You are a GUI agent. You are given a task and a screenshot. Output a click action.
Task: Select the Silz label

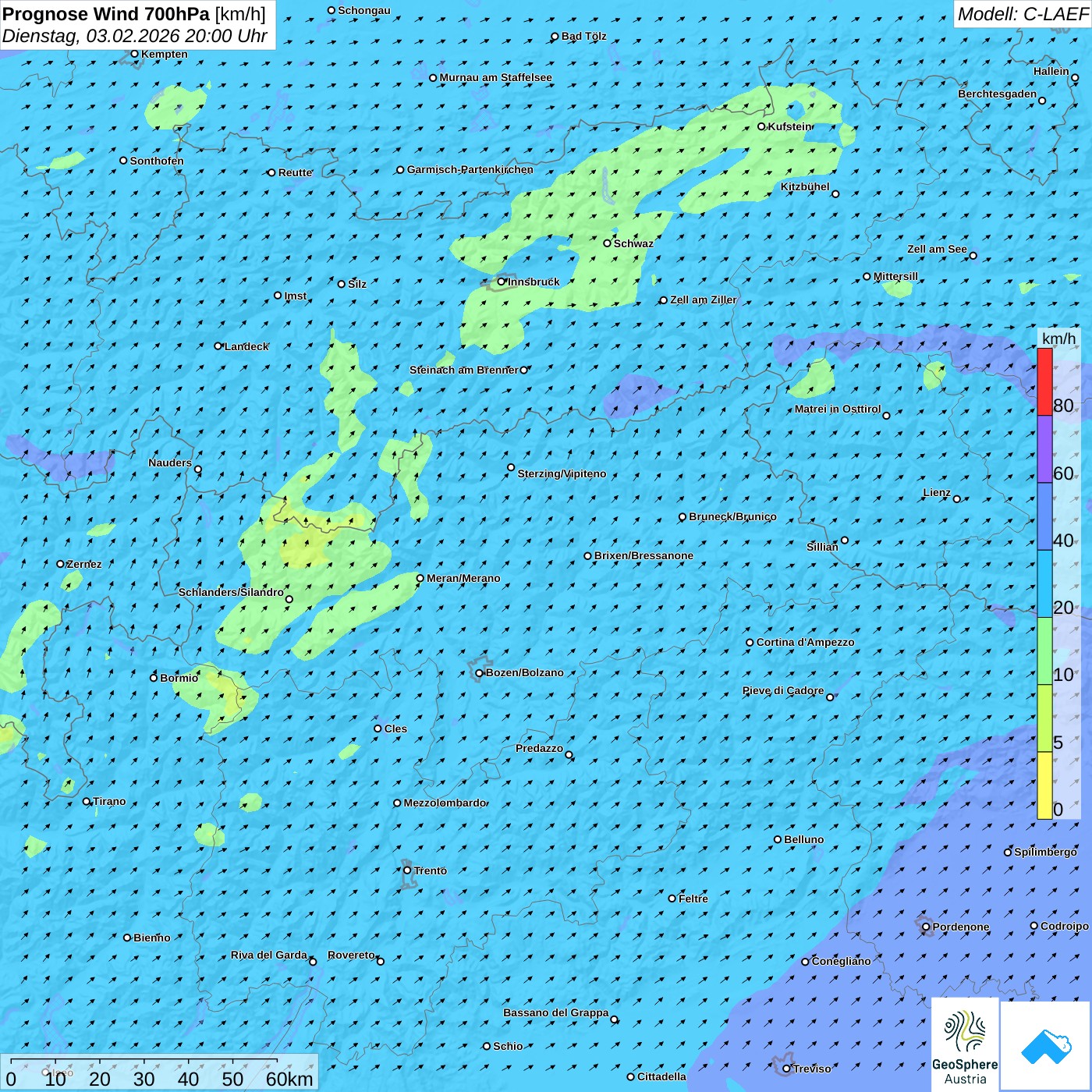tap(357, 284)
